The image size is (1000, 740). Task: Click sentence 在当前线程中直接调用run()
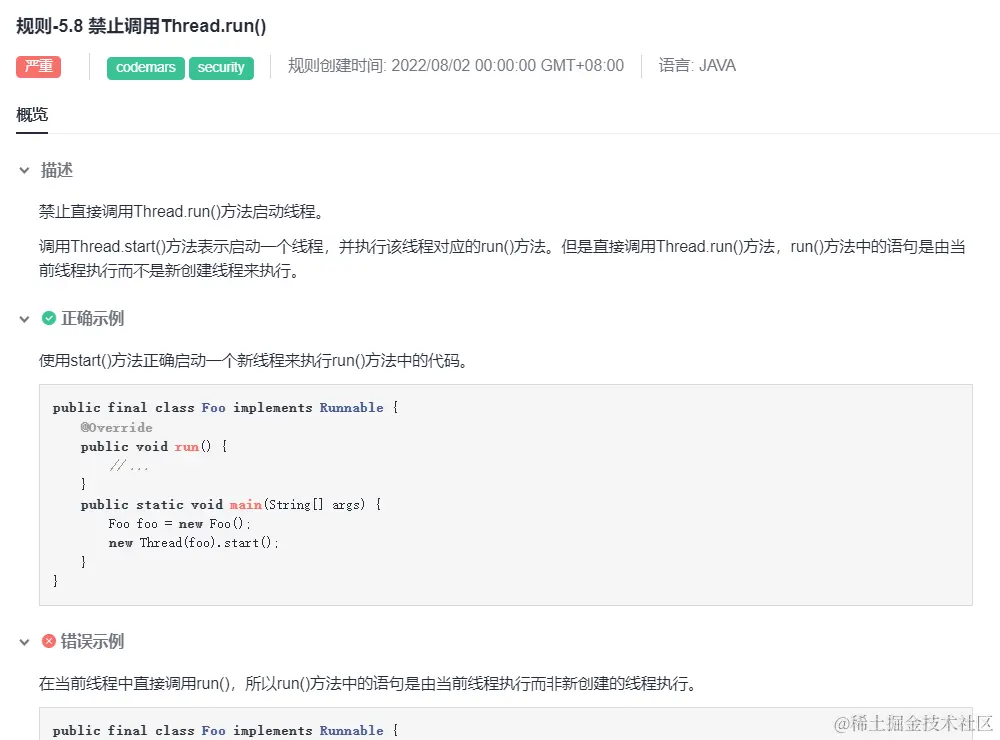click(367, 683)
